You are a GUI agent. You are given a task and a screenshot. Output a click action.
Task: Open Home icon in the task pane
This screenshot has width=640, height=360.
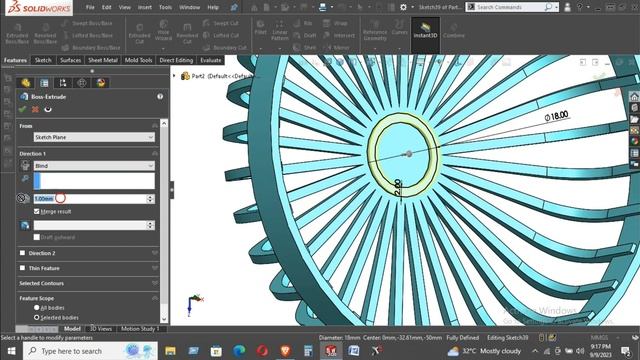(634, 97)
